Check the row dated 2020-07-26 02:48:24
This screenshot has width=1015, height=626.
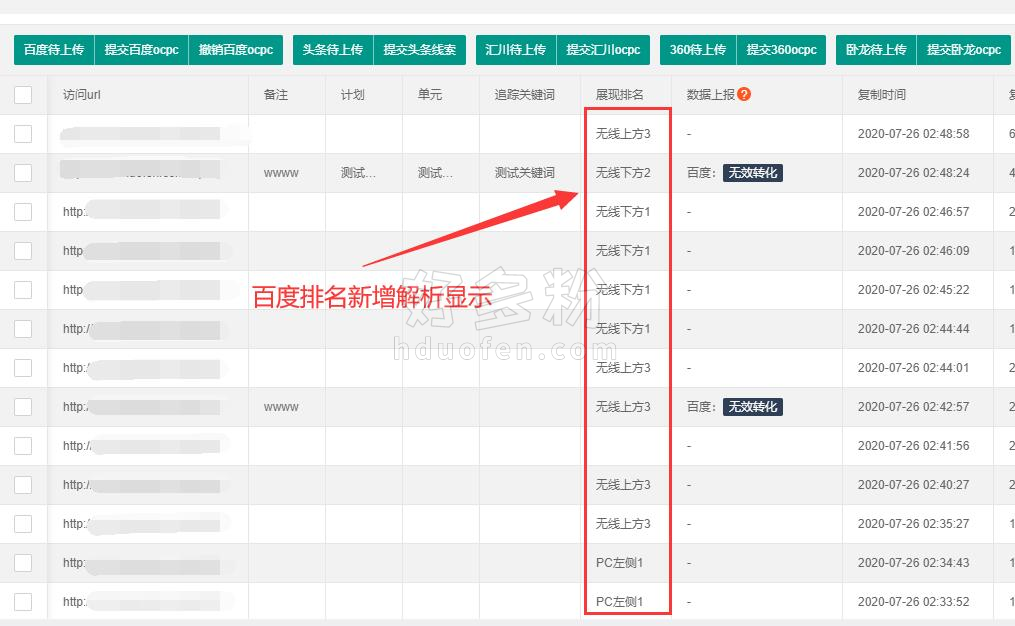23,173
